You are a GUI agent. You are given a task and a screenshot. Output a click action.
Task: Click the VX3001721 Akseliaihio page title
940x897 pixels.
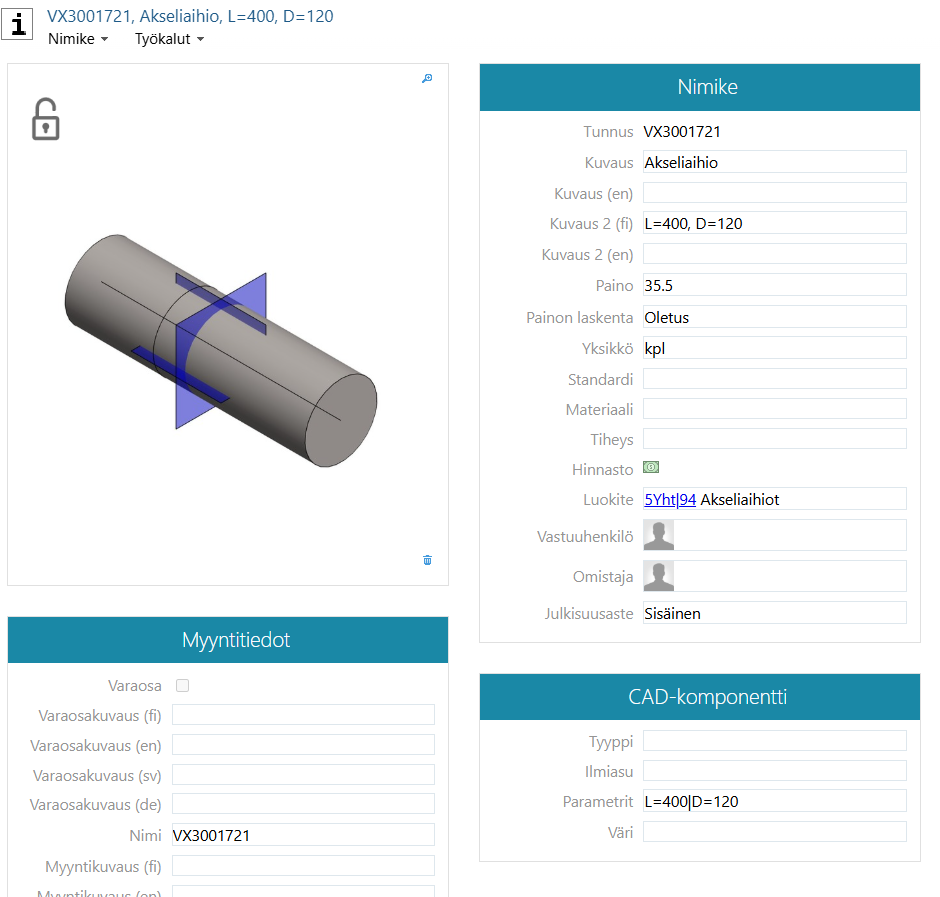190,16
